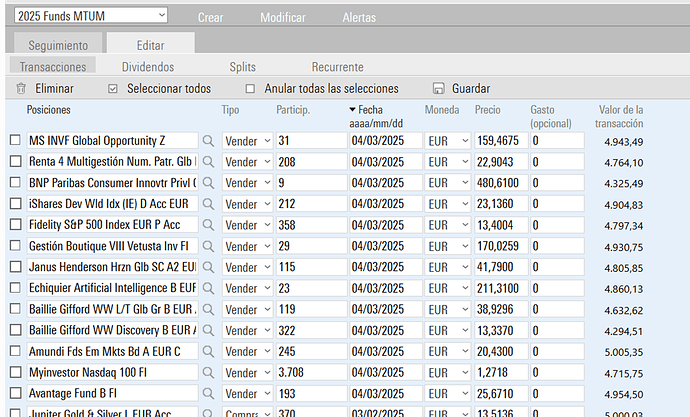Click magnifier beside Baillie Gifford Discovery row
Viewport: 690px width, 417px height.
(208, 330)
